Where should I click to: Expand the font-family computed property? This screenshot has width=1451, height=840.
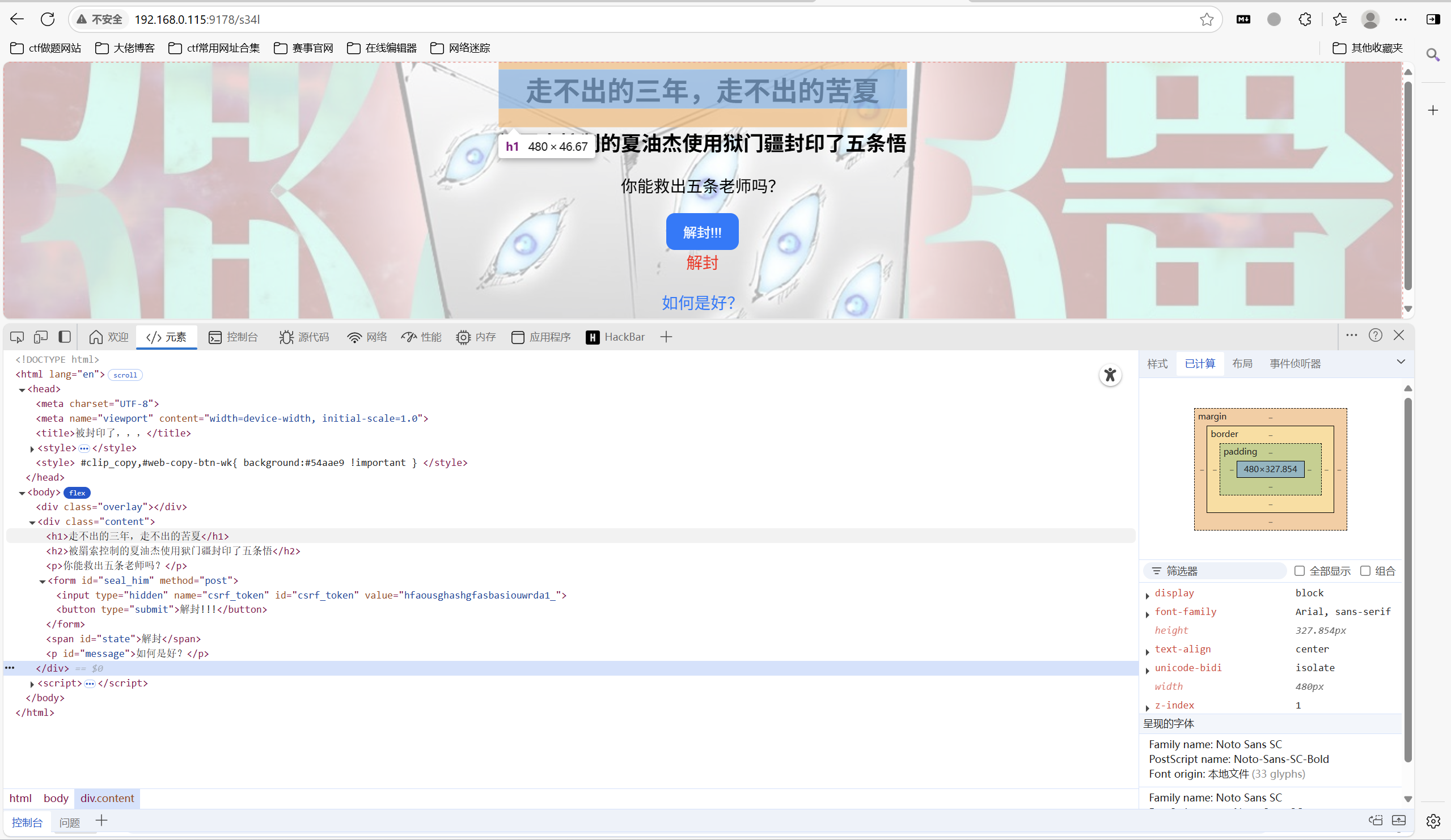tap(1148, 614)
